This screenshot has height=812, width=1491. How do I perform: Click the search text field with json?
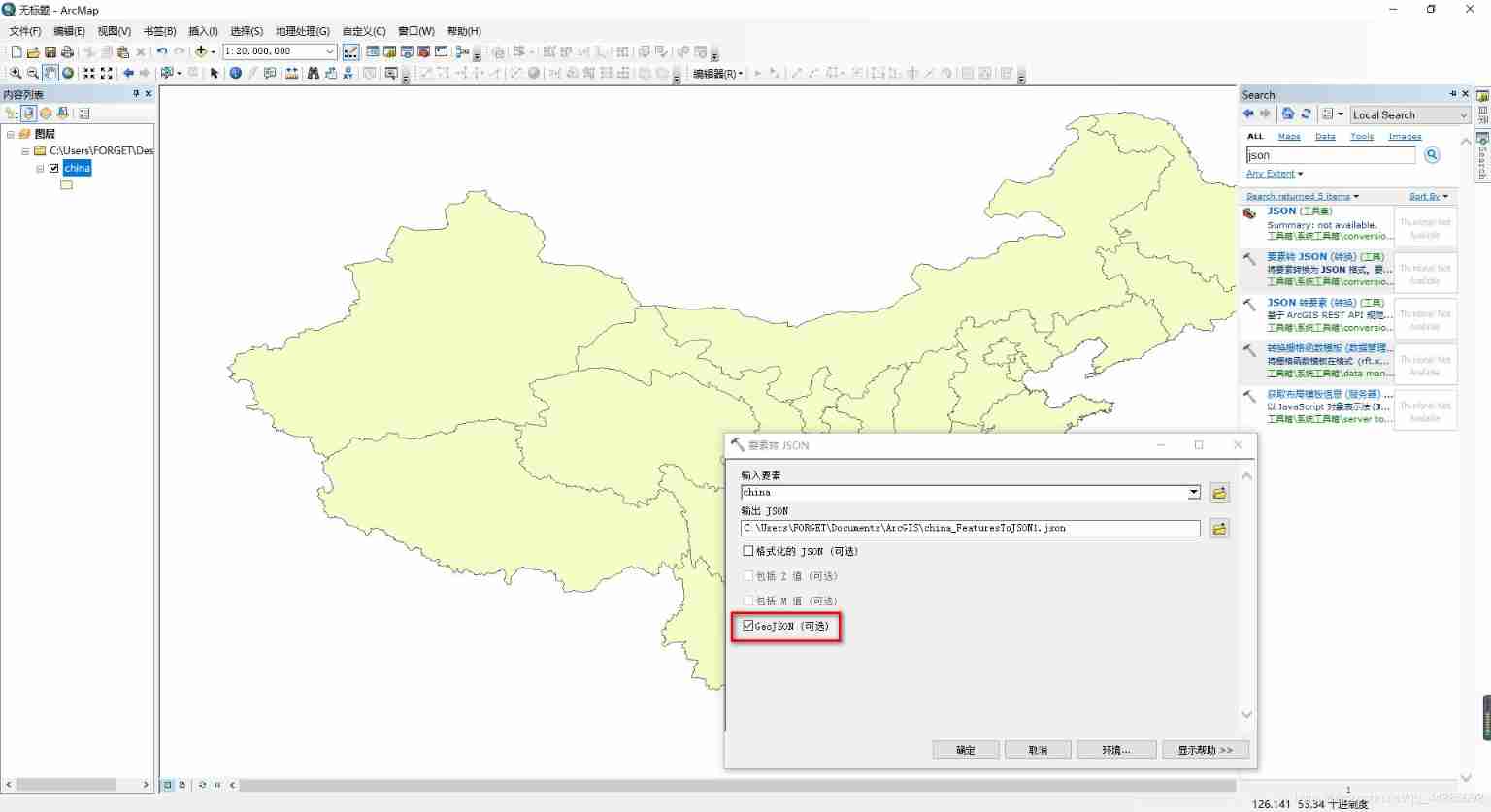point(1330,155)
